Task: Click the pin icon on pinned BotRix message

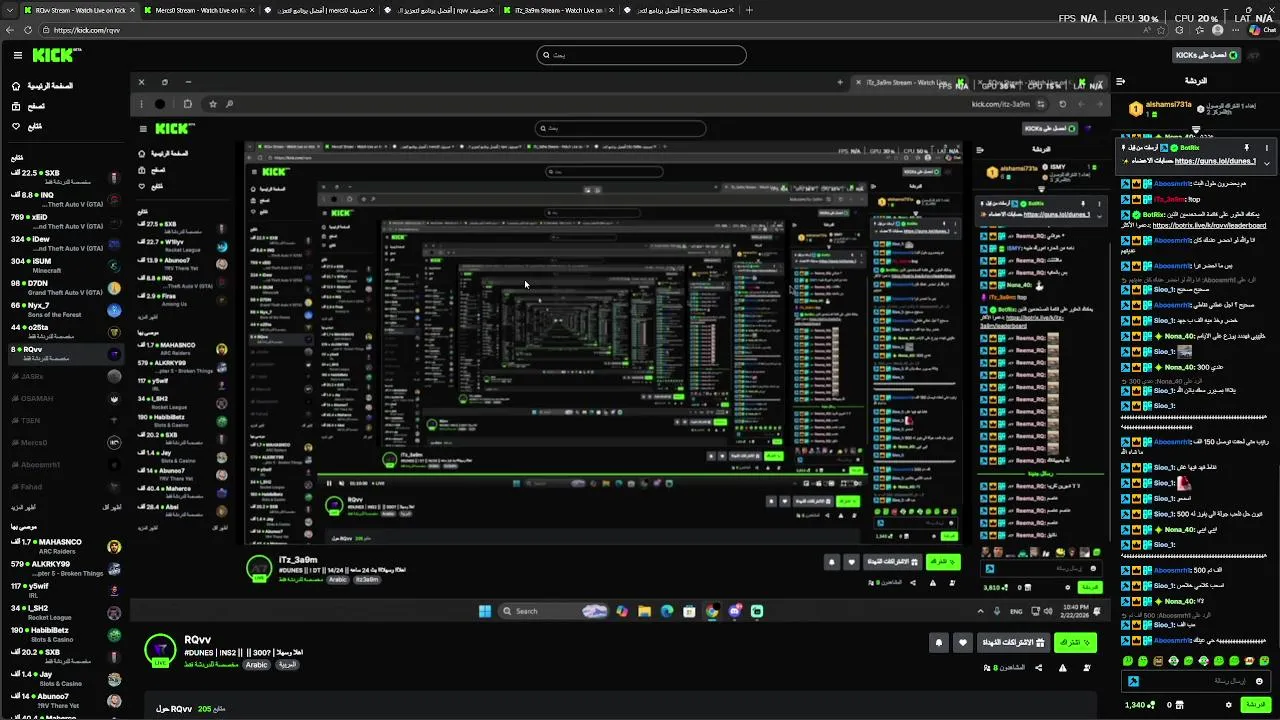Action: tap(1246, 148)
